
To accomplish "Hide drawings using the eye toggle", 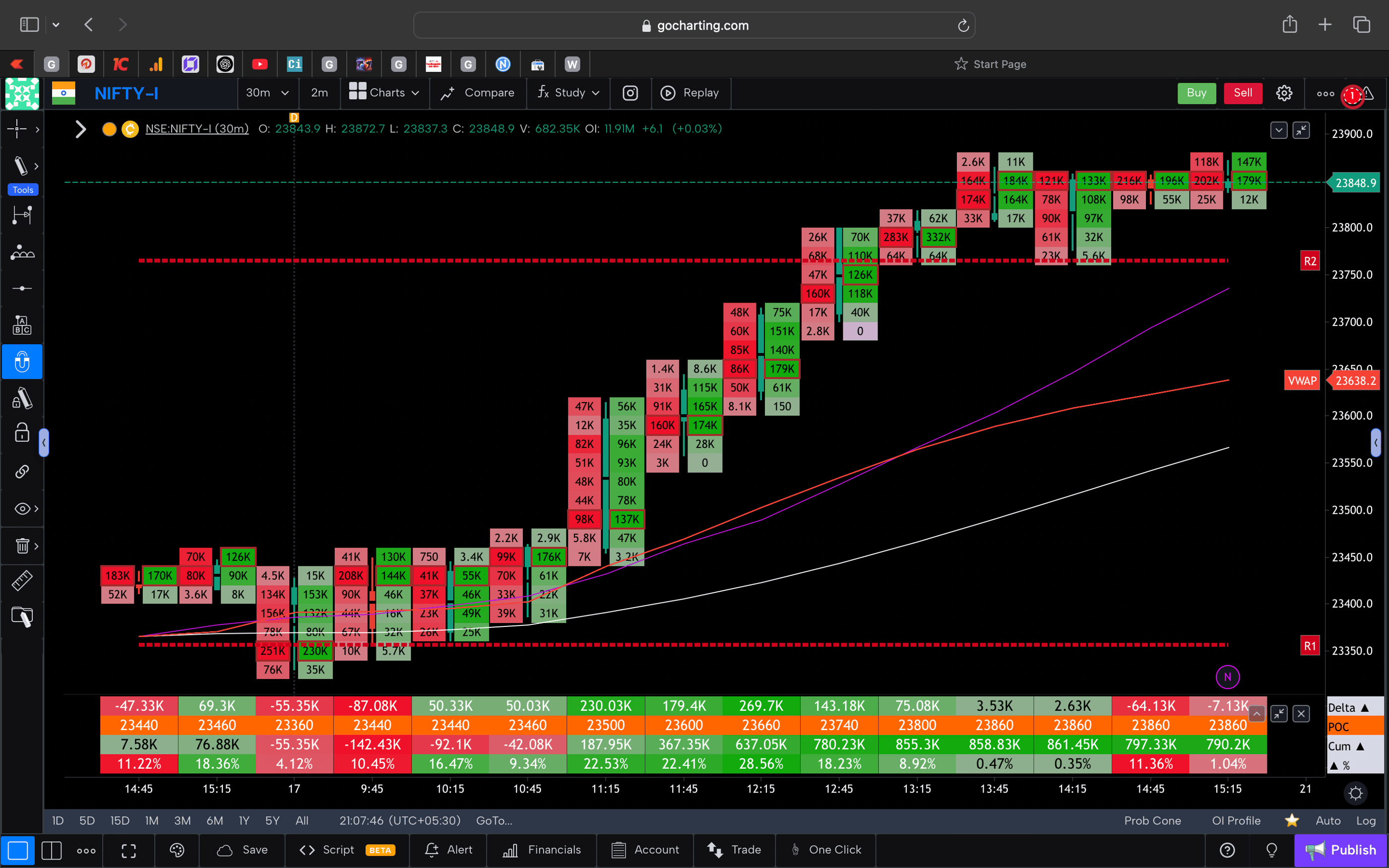I will [21, 508].
